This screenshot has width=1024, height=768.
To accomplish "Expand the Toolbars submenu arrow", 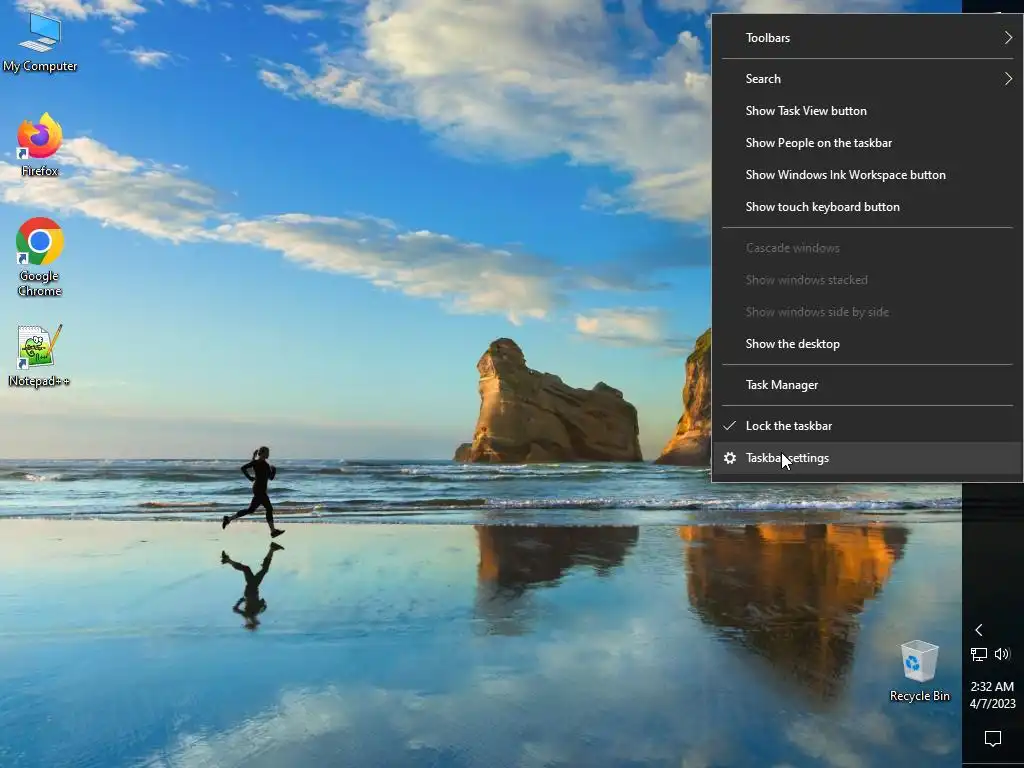I will pos(1008,38).
